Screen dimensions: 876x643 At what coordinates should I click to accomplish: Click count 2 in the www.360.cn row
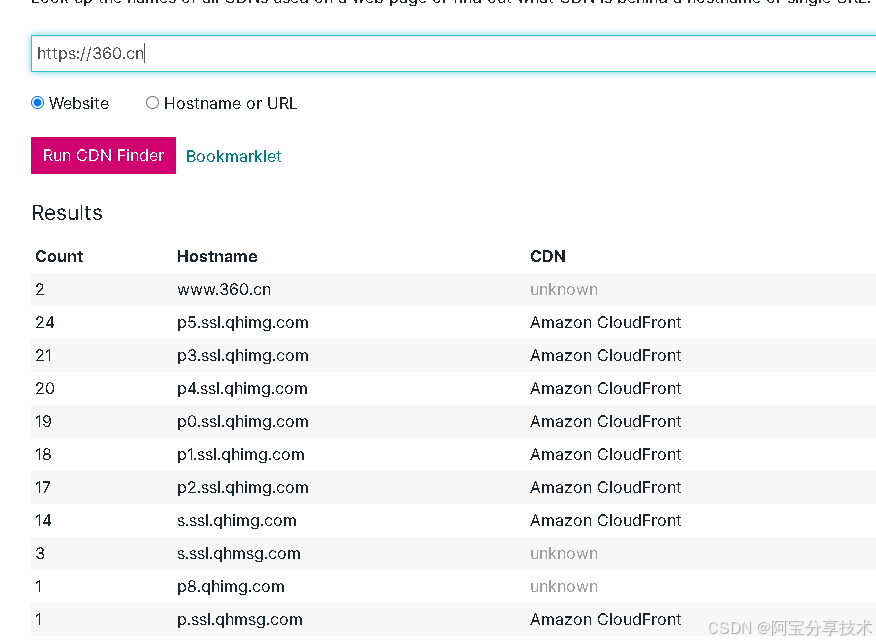[x=40, y=289]
